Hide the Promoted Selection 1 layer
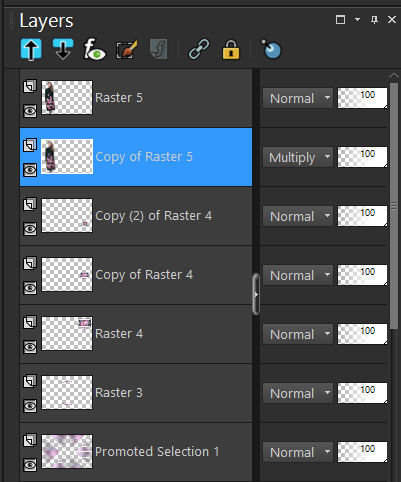Screen dimensions: 401x482 (30, 464)
